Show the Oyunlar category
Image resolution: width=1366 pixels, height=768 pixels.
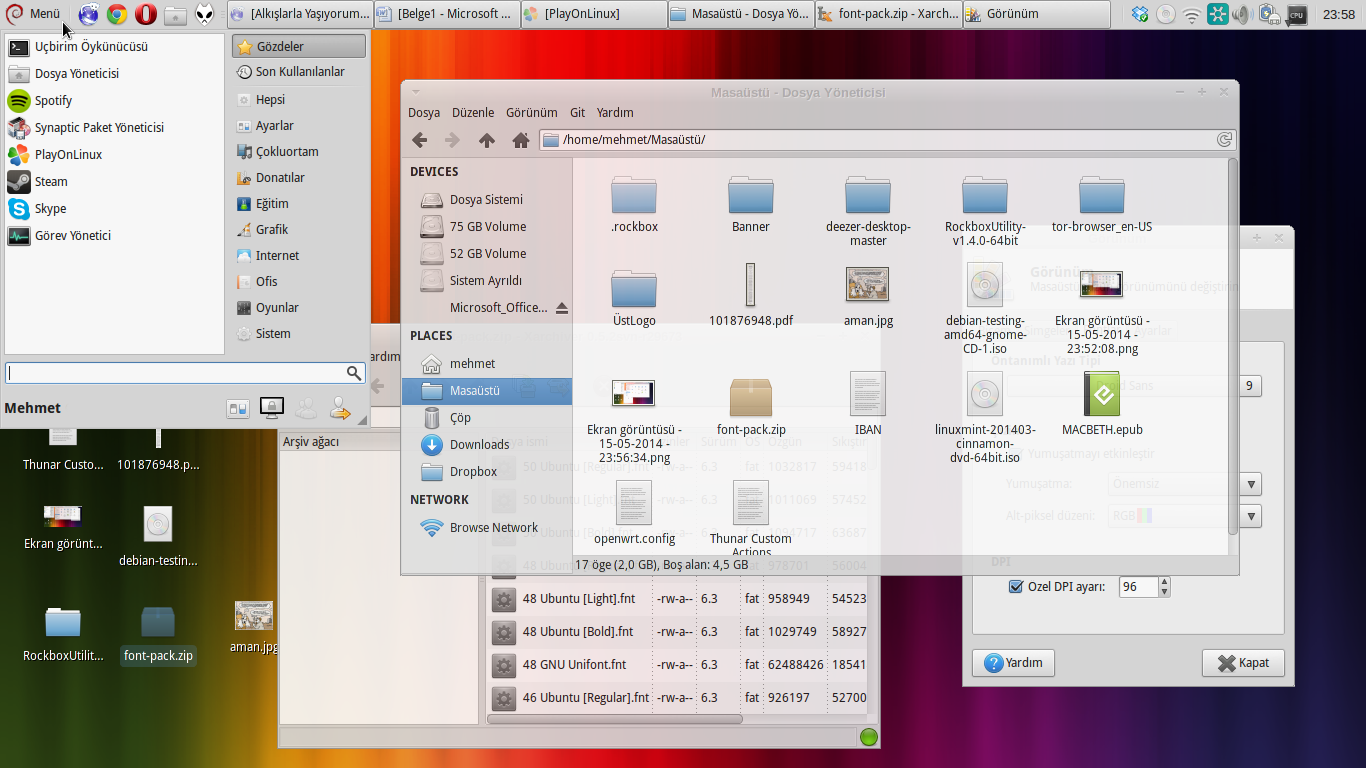(x=299, y=308)
